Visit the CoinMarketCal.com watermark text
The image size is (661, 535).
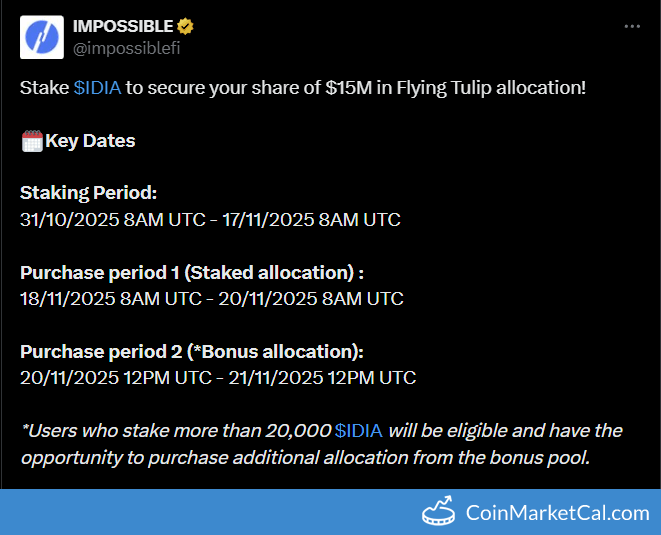557,513
